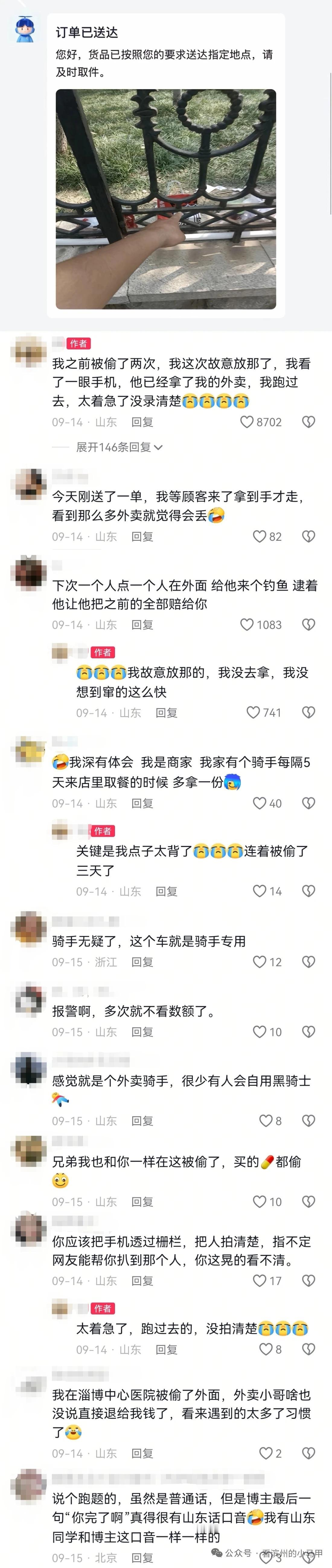Open the delivery photo of the fence
Image resolution: width=332 pixels, height=1568 pixels.
click(166, 199)
